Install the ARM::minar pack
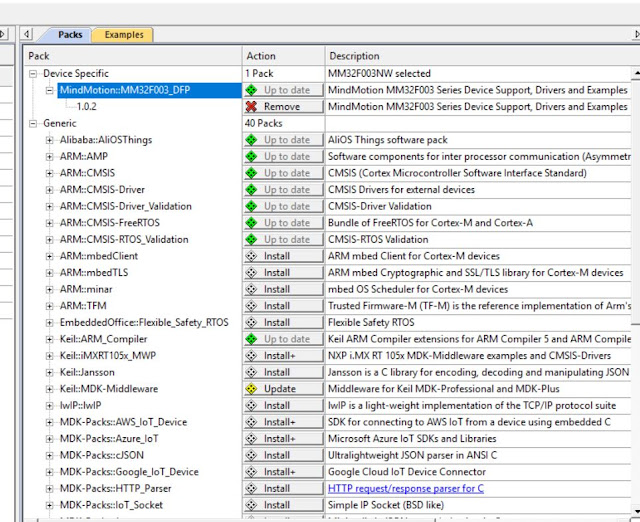This screenshot has width=640, height=522. (x=283, y=289)
